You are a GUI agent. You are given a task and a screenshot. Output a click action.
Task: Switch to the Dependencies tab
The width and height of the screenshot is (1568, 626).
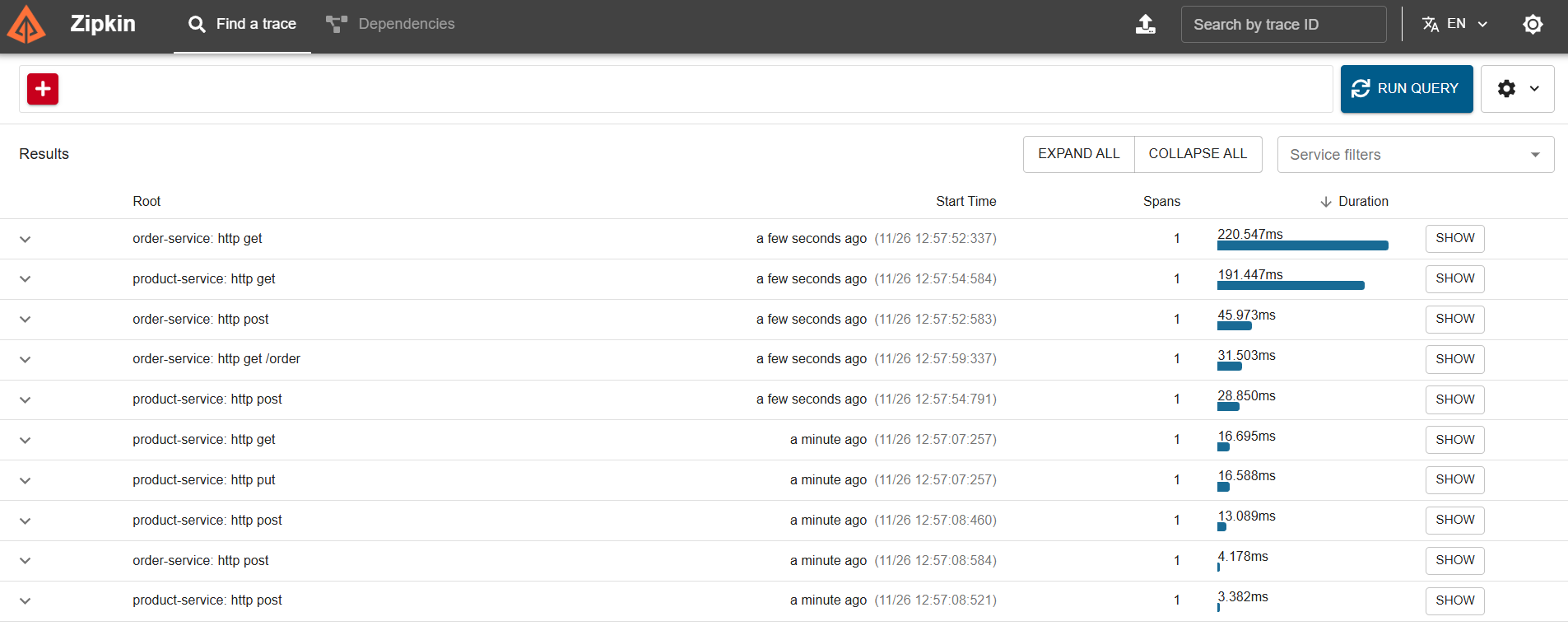coord(390,25)
